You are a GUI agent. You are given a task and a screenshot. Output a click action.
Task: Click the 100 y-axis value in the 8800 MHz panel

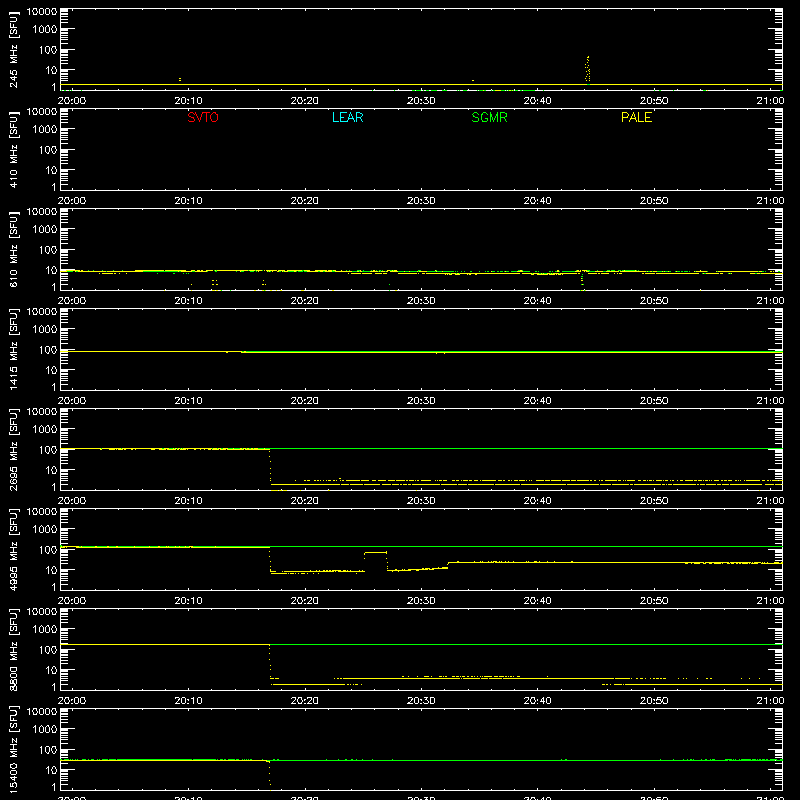(48, 650)
